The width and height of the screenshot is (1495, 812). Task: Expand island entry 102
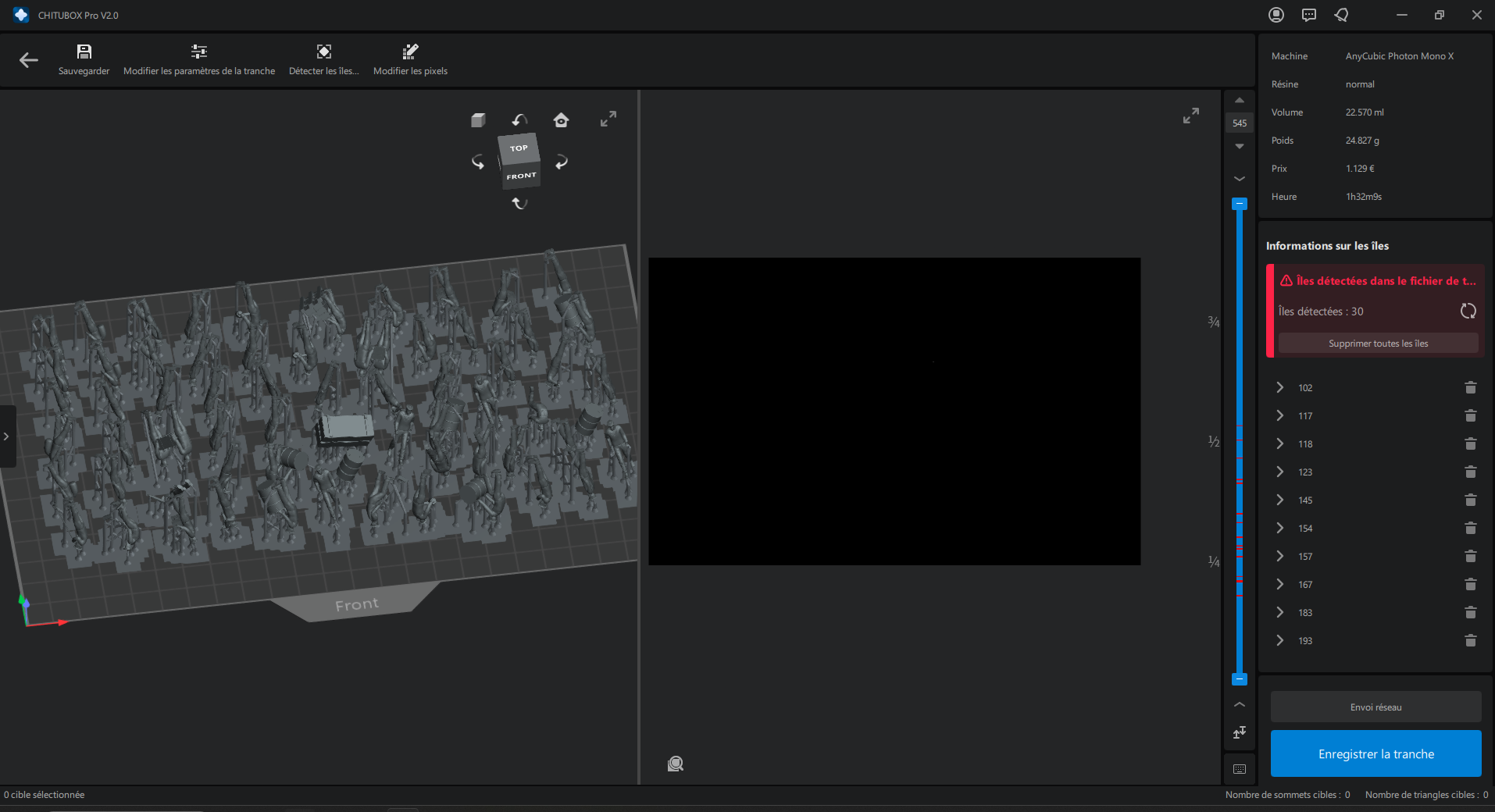(x=1280, y=387)
